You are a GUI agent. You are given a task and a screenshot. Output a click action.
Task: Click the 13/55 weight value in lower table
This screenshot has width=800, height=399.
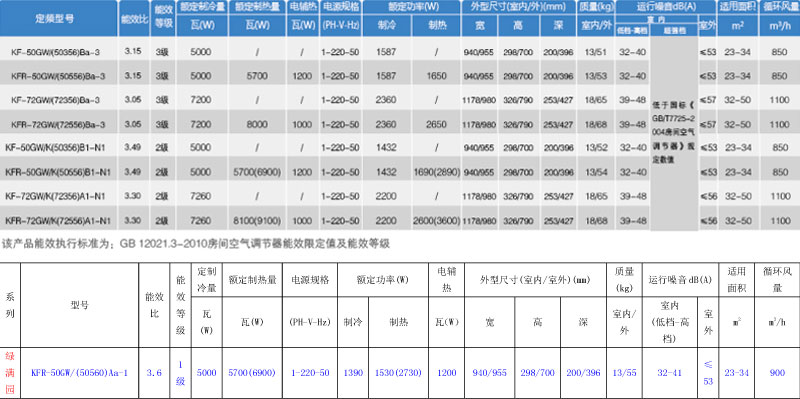pos(624,373)
